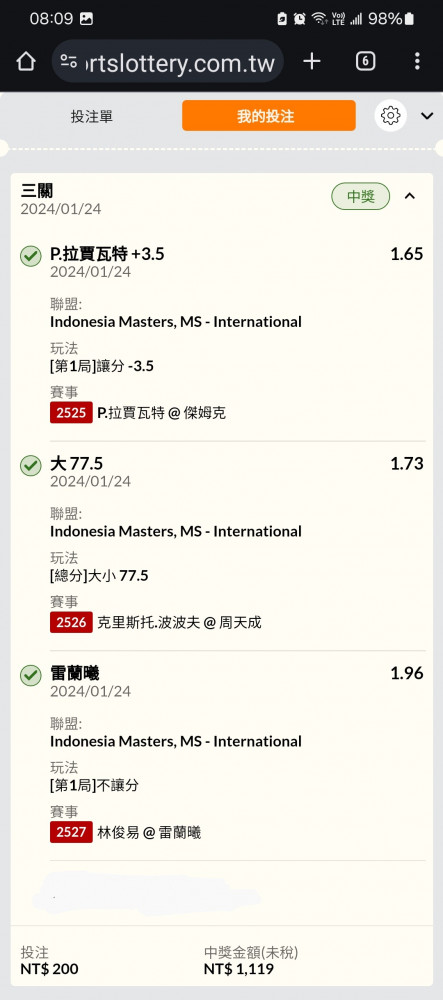Image resolution: width=443 pixels, height=1000 pixels.
Task: Tap the browser home icon
Action: click(x=25, y=62)
